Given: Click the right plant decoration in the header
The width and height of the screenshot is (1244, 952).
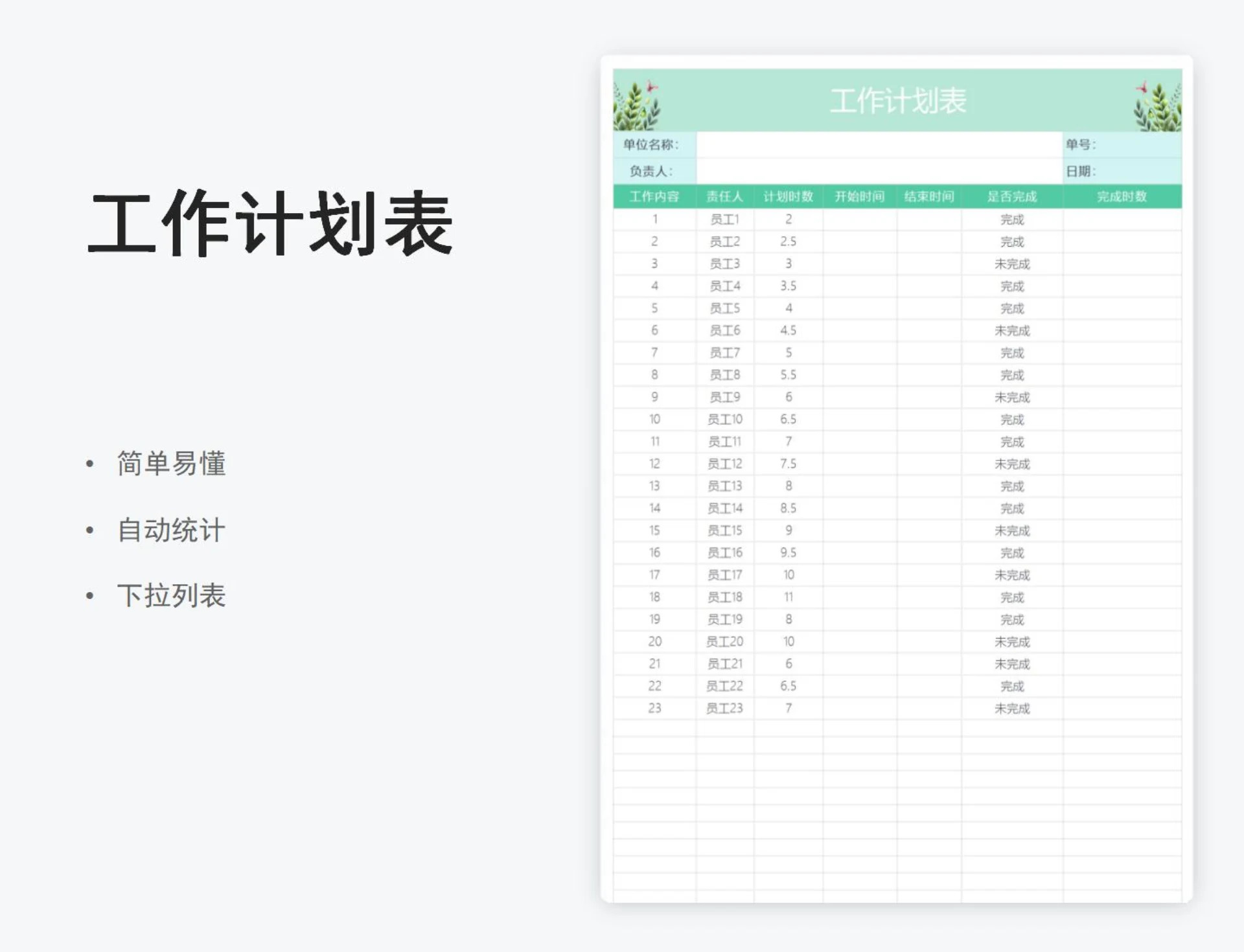Looking at the screenshot, I should (1160, 109).
